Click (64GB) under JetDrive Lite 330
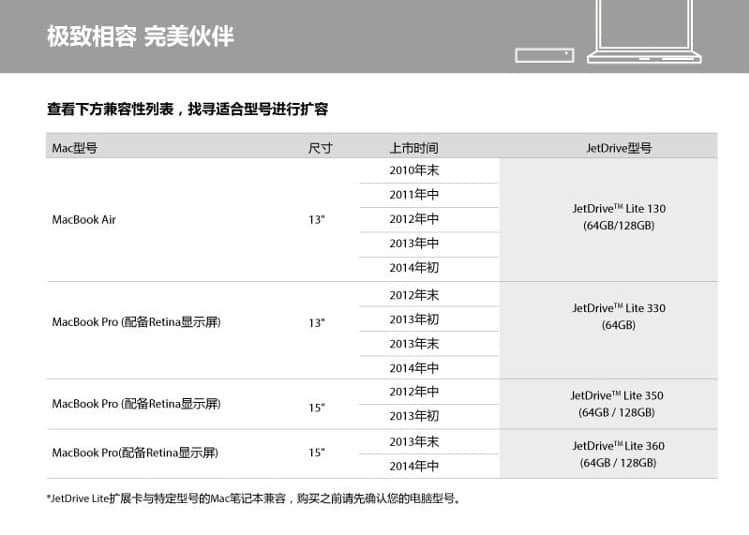Screen dimensions: 749x535 tap(619, 325)
